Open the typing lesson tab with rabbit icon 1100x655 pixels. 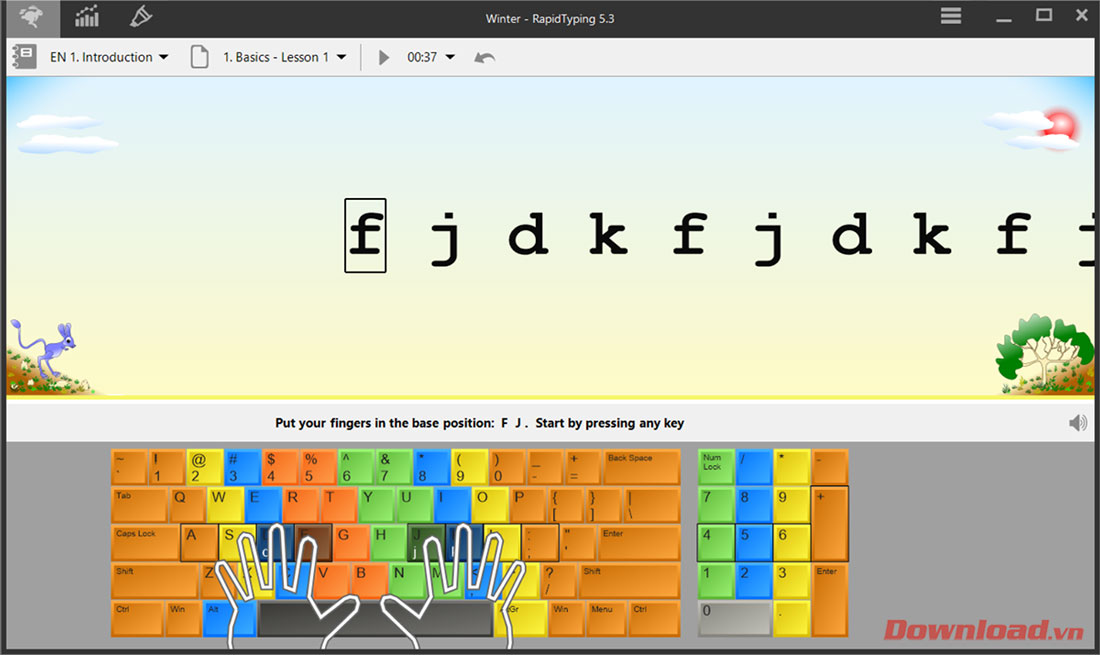31,16
